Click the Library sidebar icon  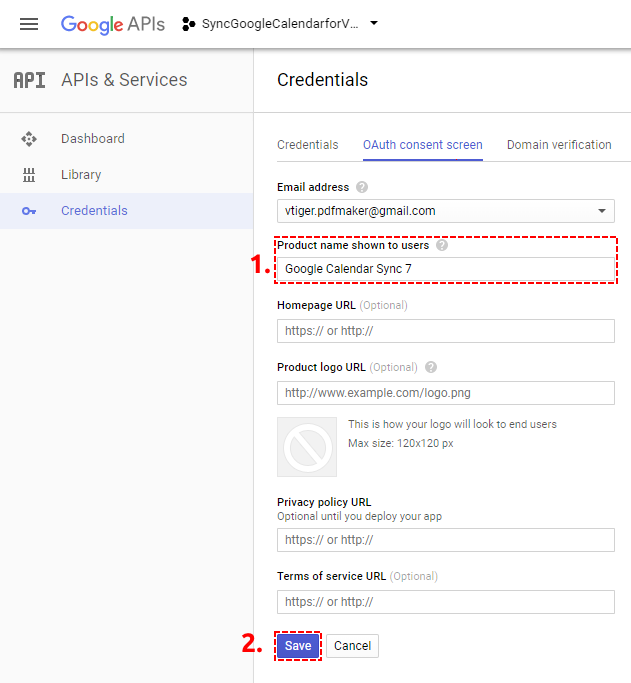tap(29, 175)
